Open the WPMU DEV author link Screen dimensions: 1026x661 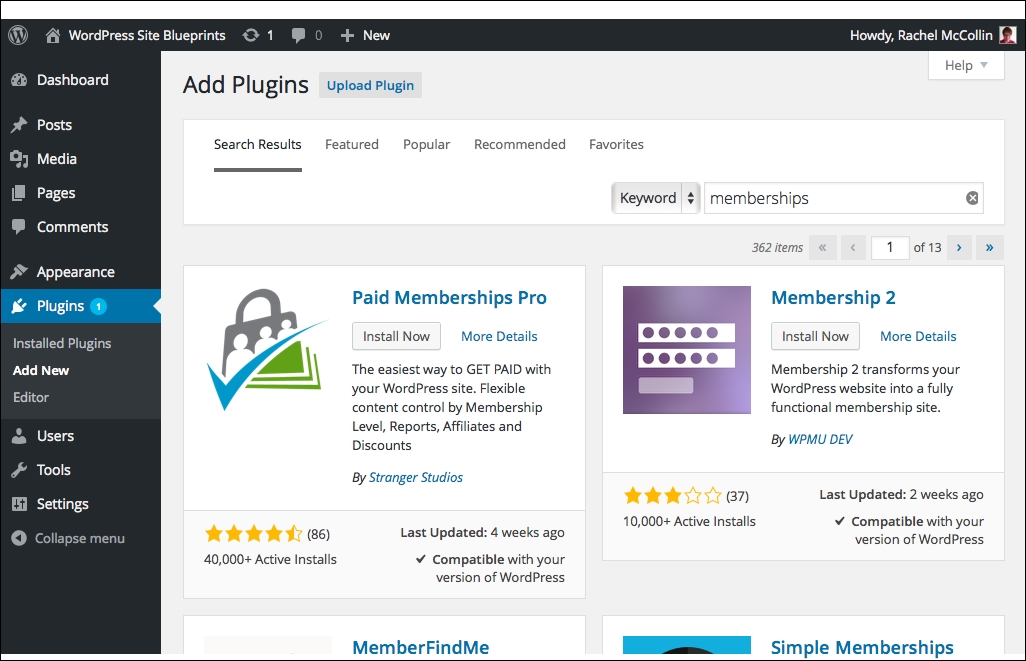tap(820, 440)
